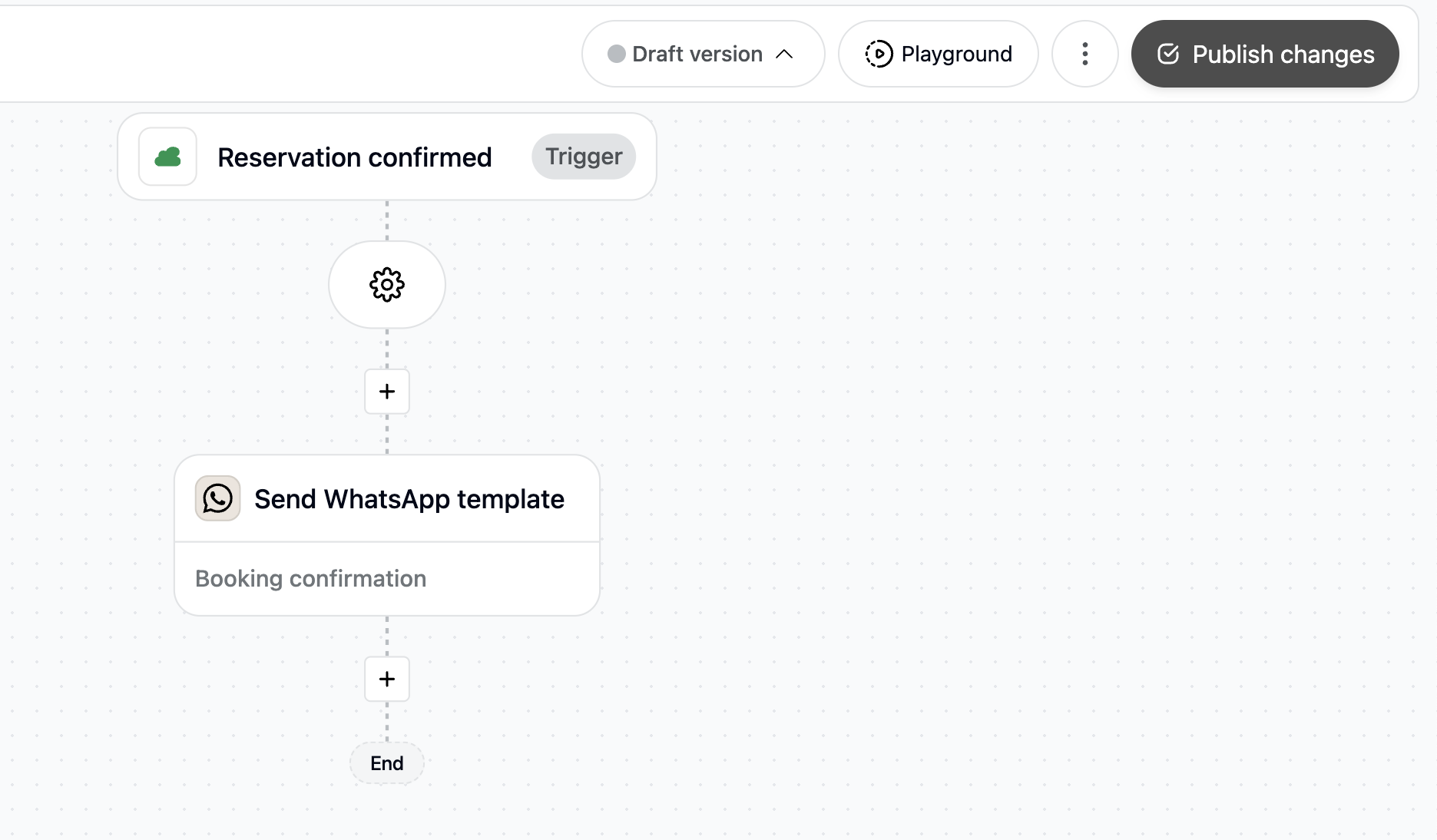Expand the Draft version dropdown
The height and width of the screenshot is (840, 1437).
pos(703,54)
